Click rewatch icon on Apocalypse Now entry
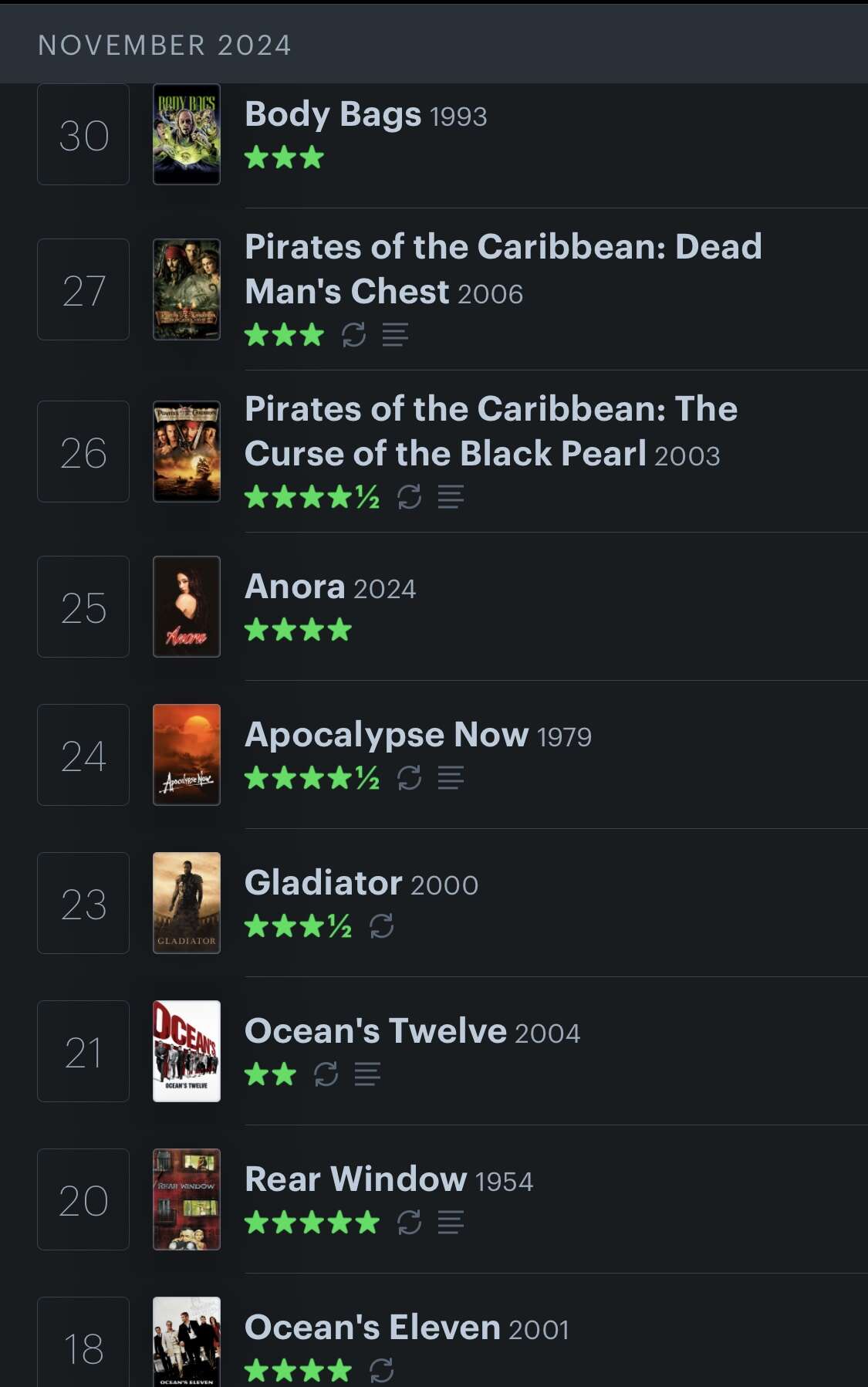Image resolution: width=868 pixels, height=1387 pixels. click(x=409, y=778)
